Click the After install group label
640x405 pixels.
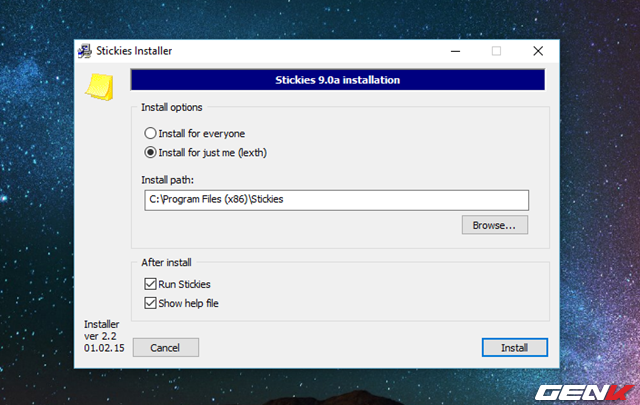pyautogui.click(x=166, y=263)
